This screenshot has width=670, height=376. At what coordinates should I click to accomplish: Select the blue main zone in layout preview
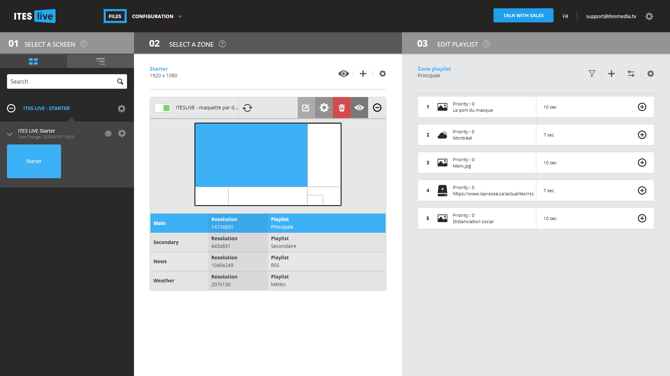point(251,155)
